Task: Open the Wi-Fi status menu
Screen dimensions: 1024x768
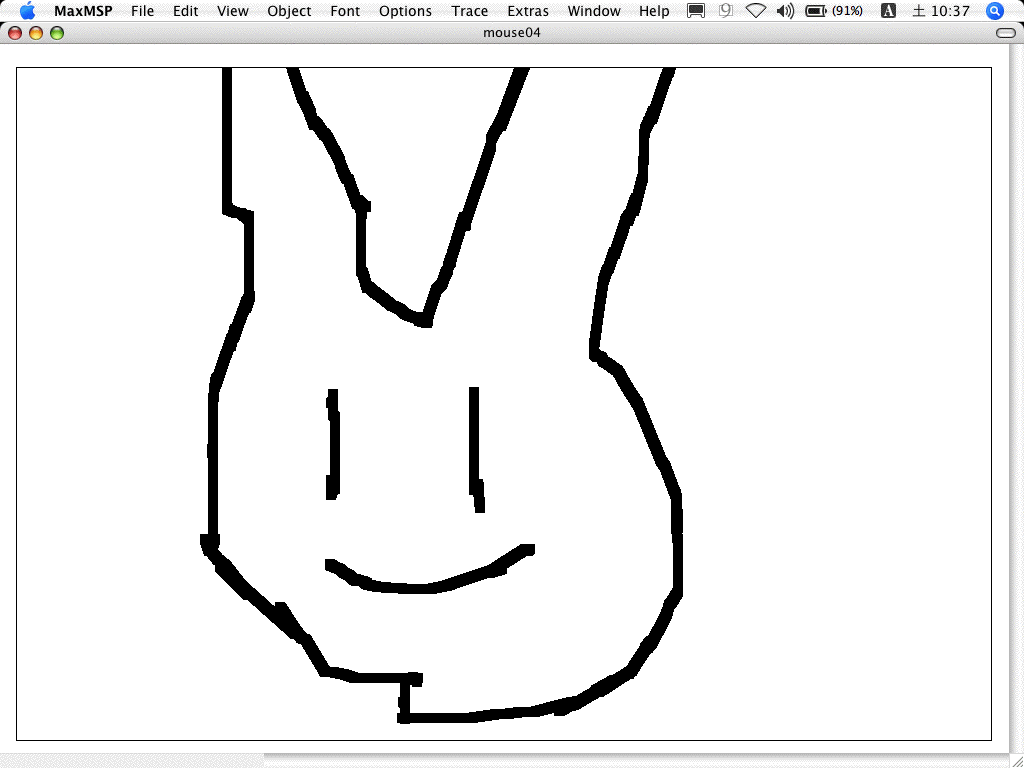Action: pyautogui.click(x=756, y=10)
